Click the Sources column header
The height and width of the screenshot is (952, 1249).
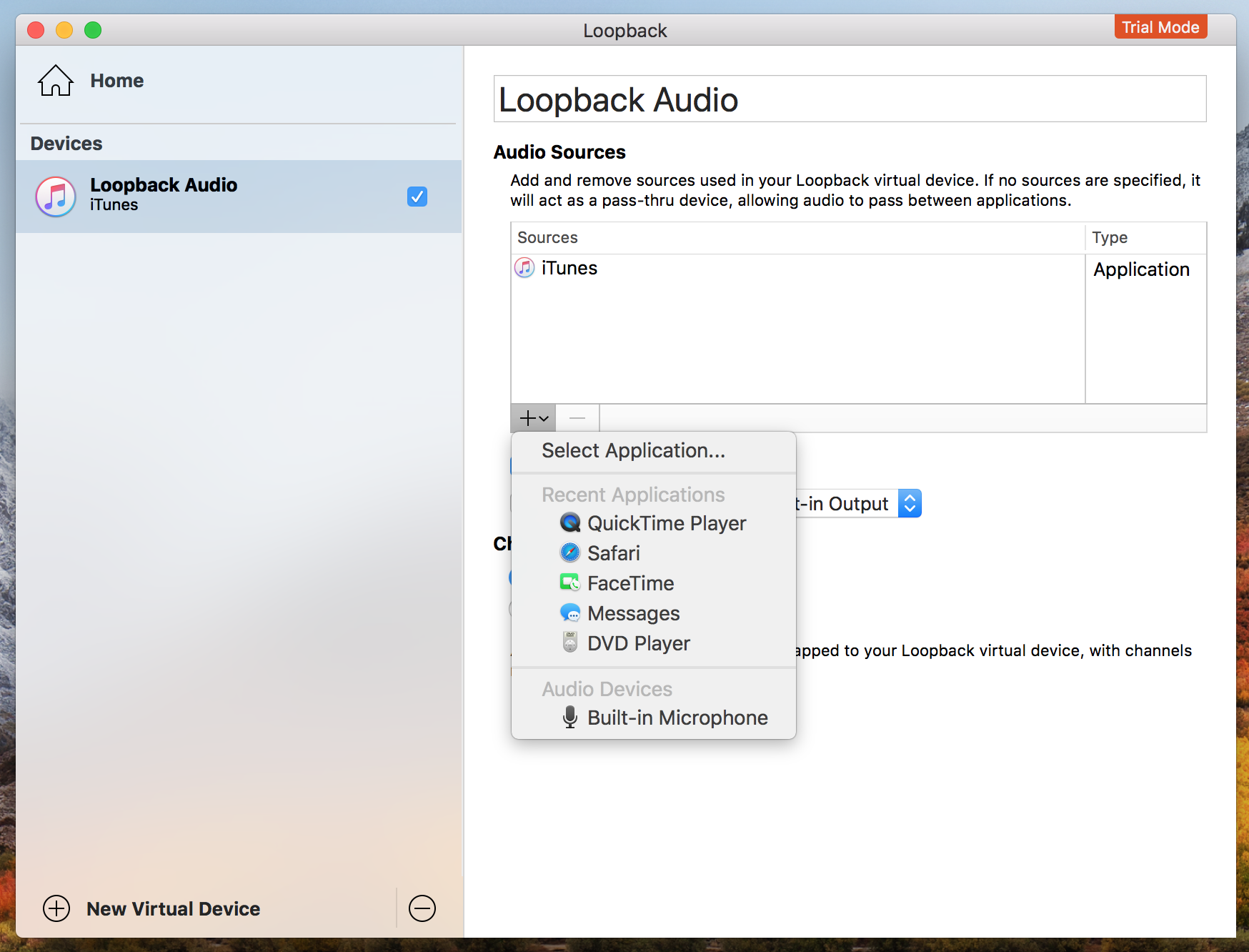[798, 238]
